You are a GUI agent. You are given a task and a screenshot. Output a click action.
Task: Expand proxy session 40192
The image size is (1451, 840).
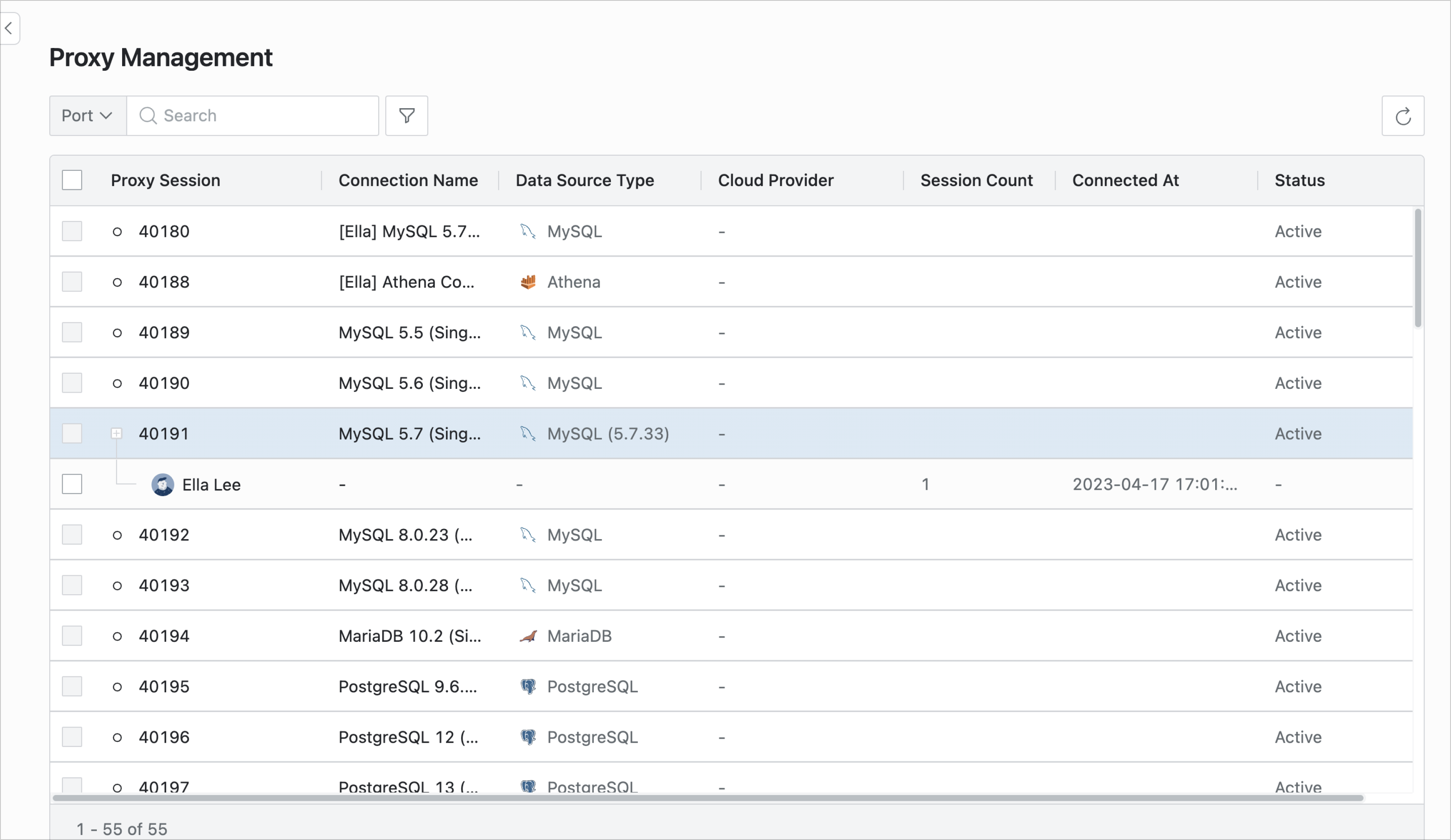pyautogui.click(x=117, y=534)
